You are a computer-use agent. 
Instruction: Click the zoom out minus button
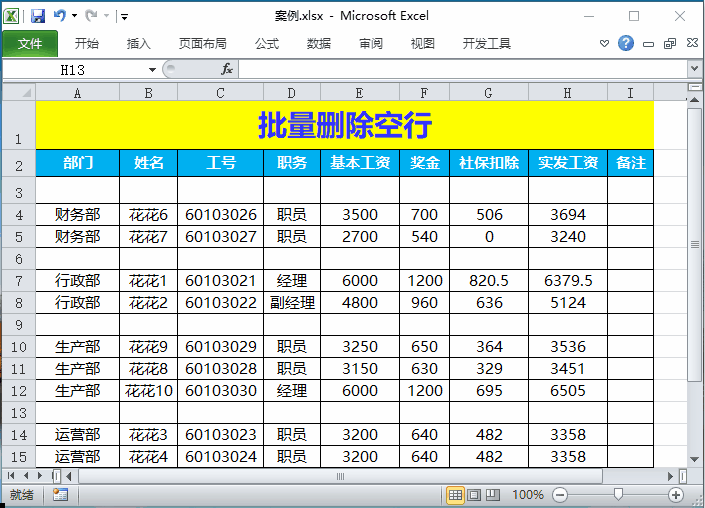[560, 495]
